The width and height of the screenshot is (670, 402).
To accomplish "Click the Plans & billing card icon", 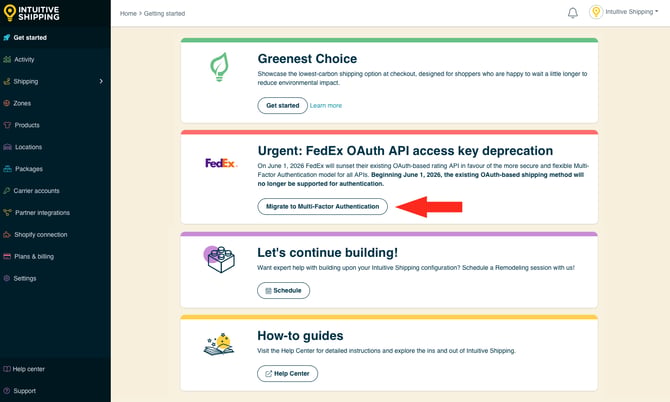I will 7,256.
